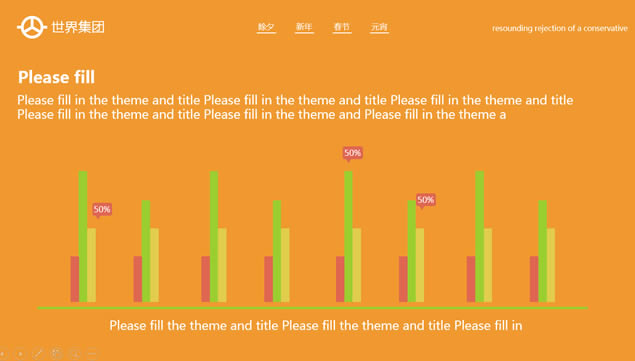Open the 除夕 navigation link
This screenshot has width=635, height=361.
[x=266, y=27]
